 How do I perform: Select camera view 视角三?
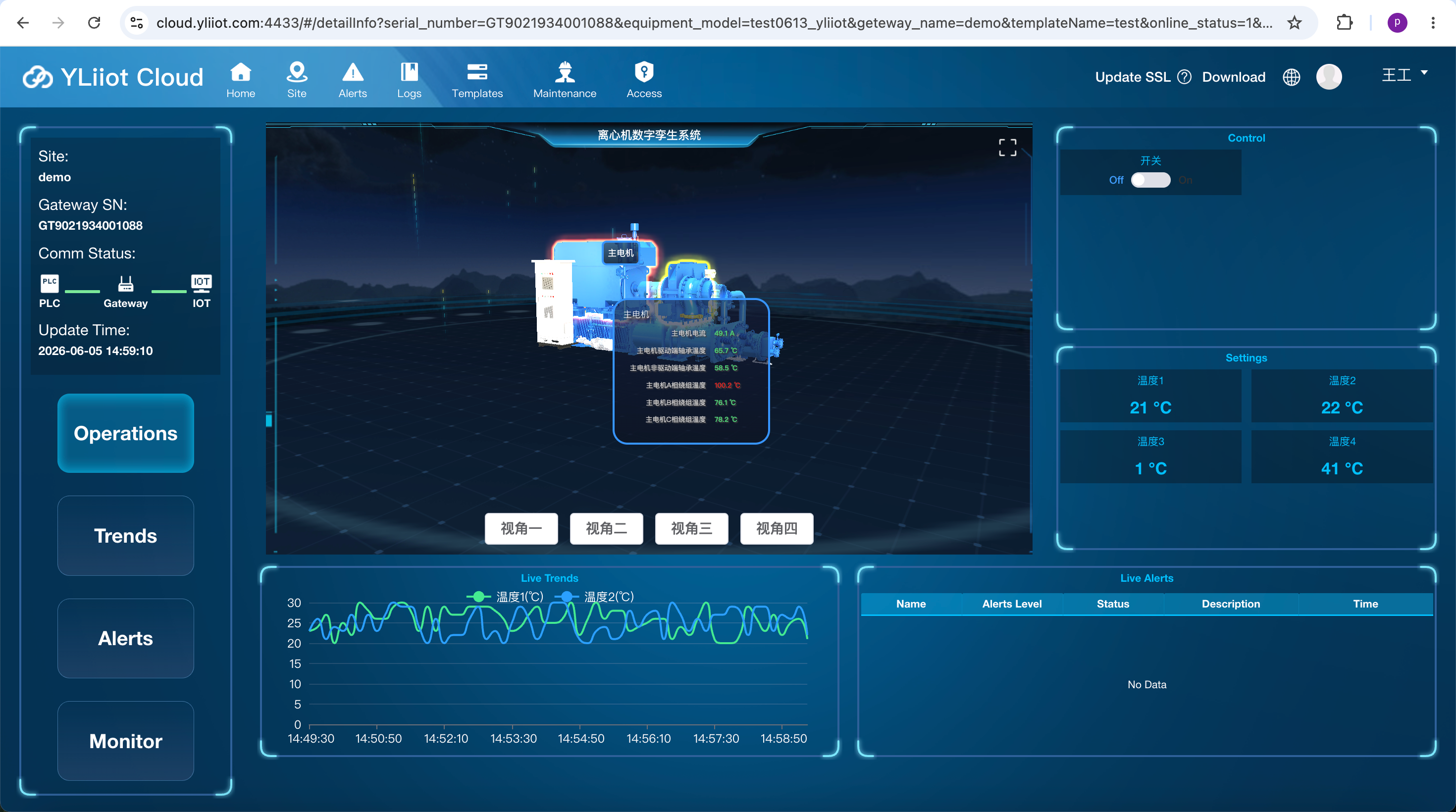tap(692, 528)
